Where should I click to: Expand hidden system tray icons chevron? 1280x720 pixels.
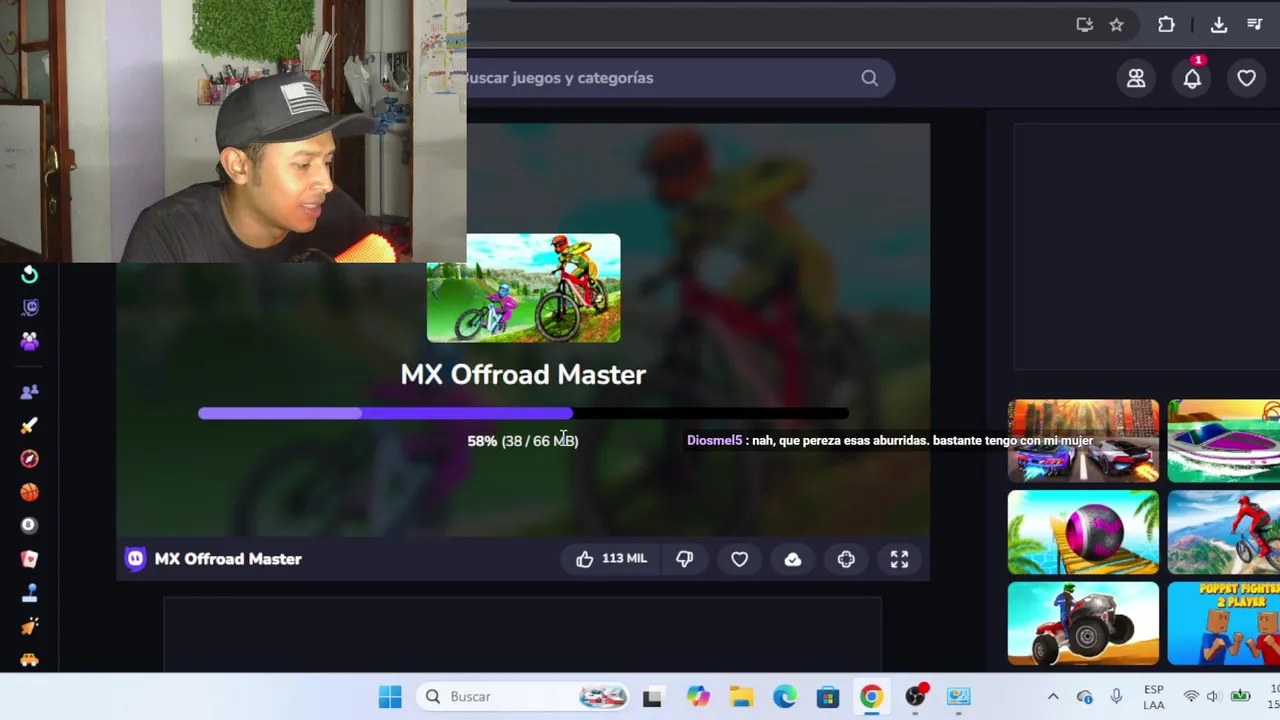[x=1053, y=697]
